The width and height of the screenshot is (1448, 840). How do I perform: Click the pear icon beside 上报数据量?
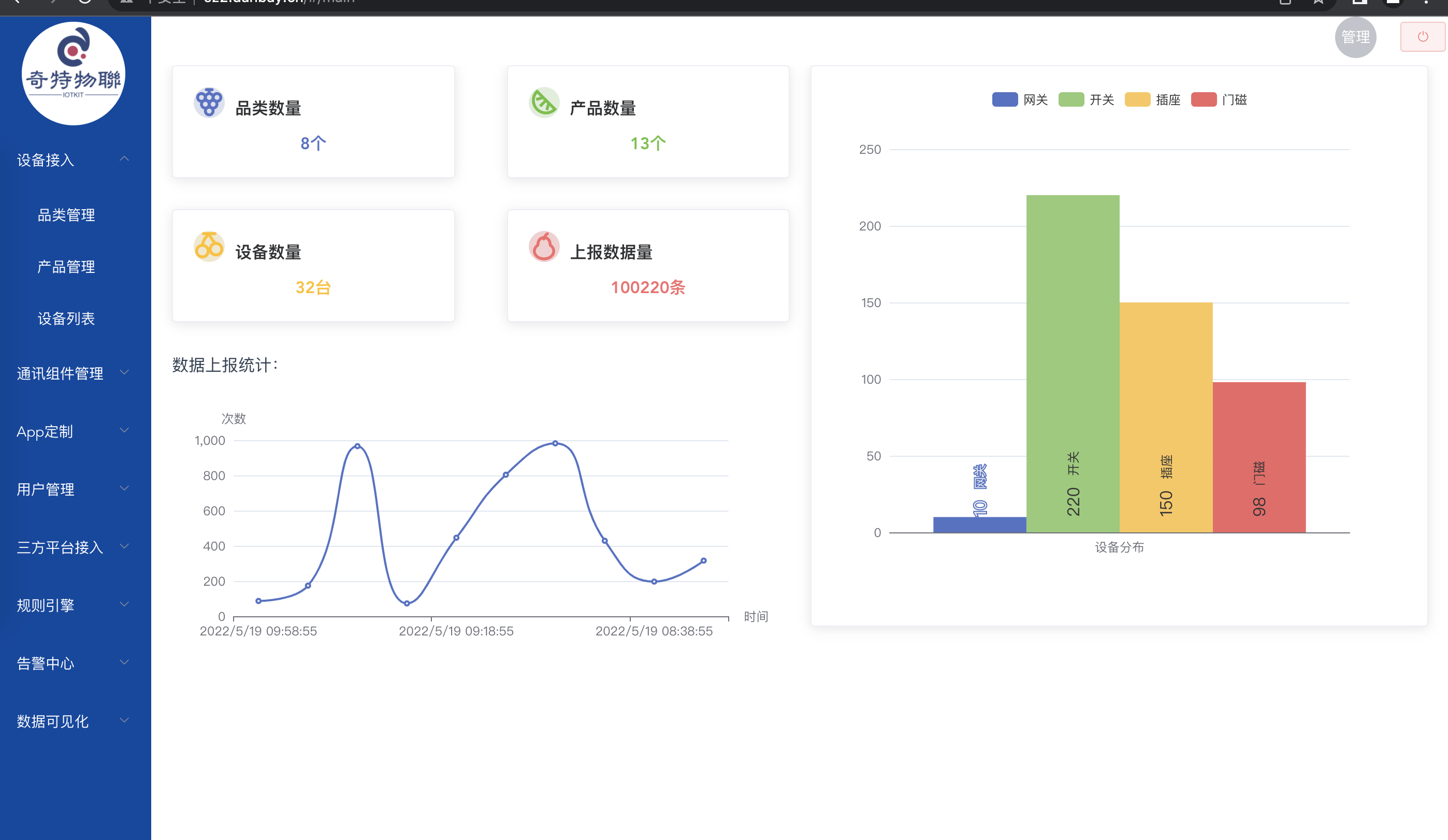click(544, 247)
